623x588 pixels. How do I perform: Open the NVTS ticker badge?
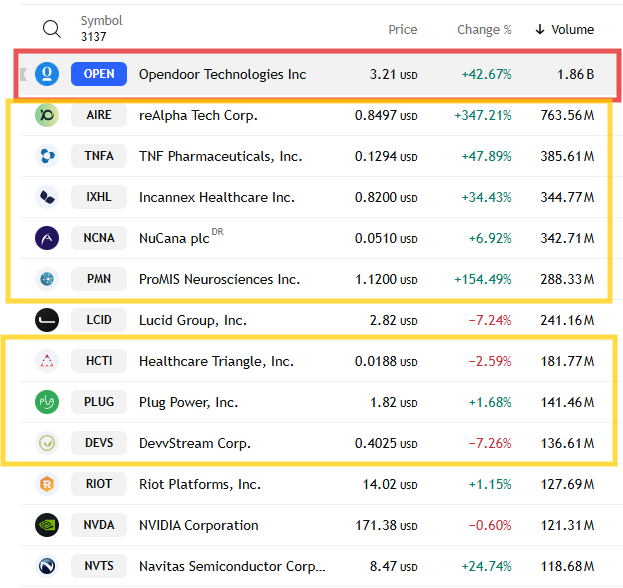click(x=99, y=566)
